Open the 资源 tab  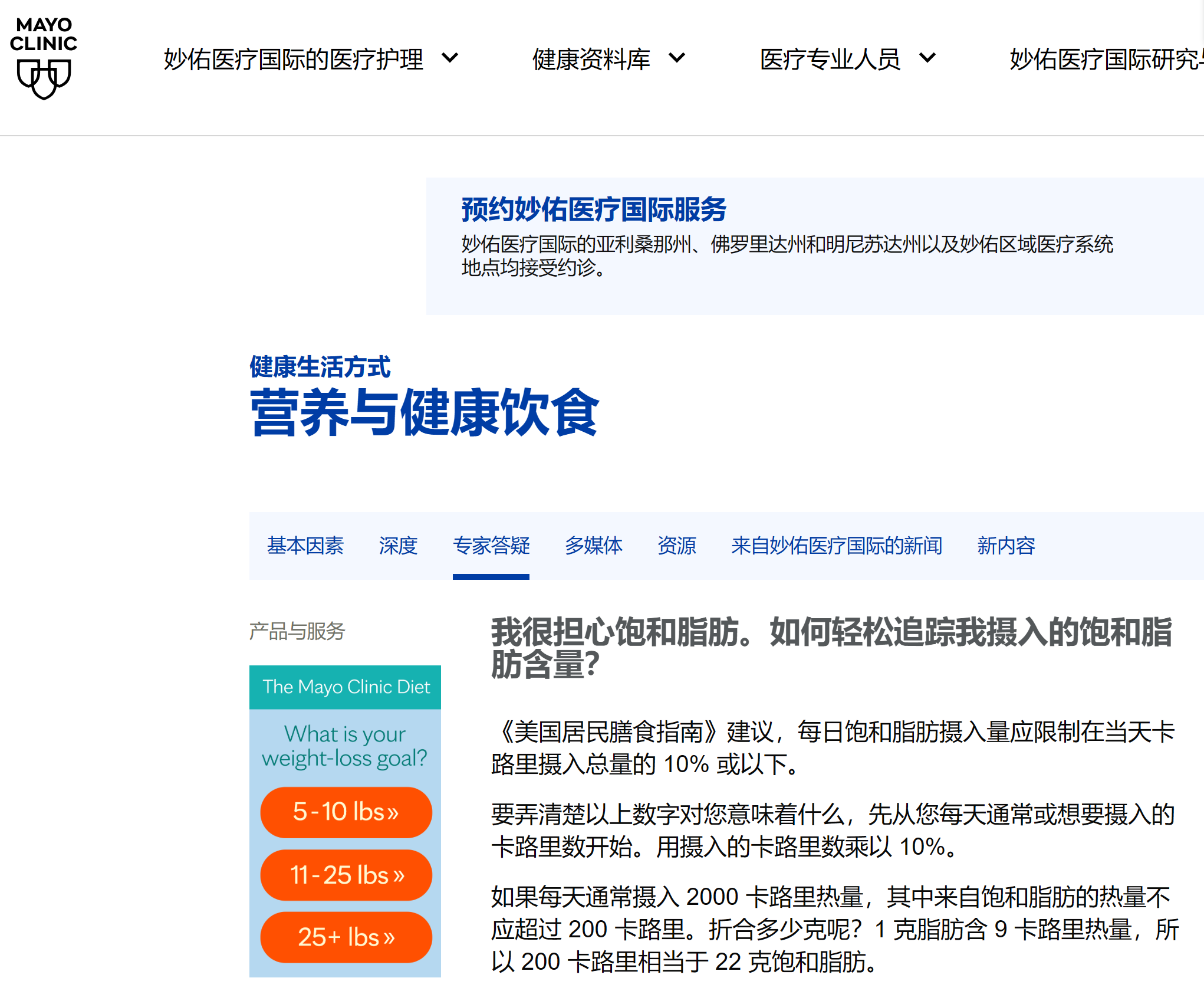[x=676, y=546]
